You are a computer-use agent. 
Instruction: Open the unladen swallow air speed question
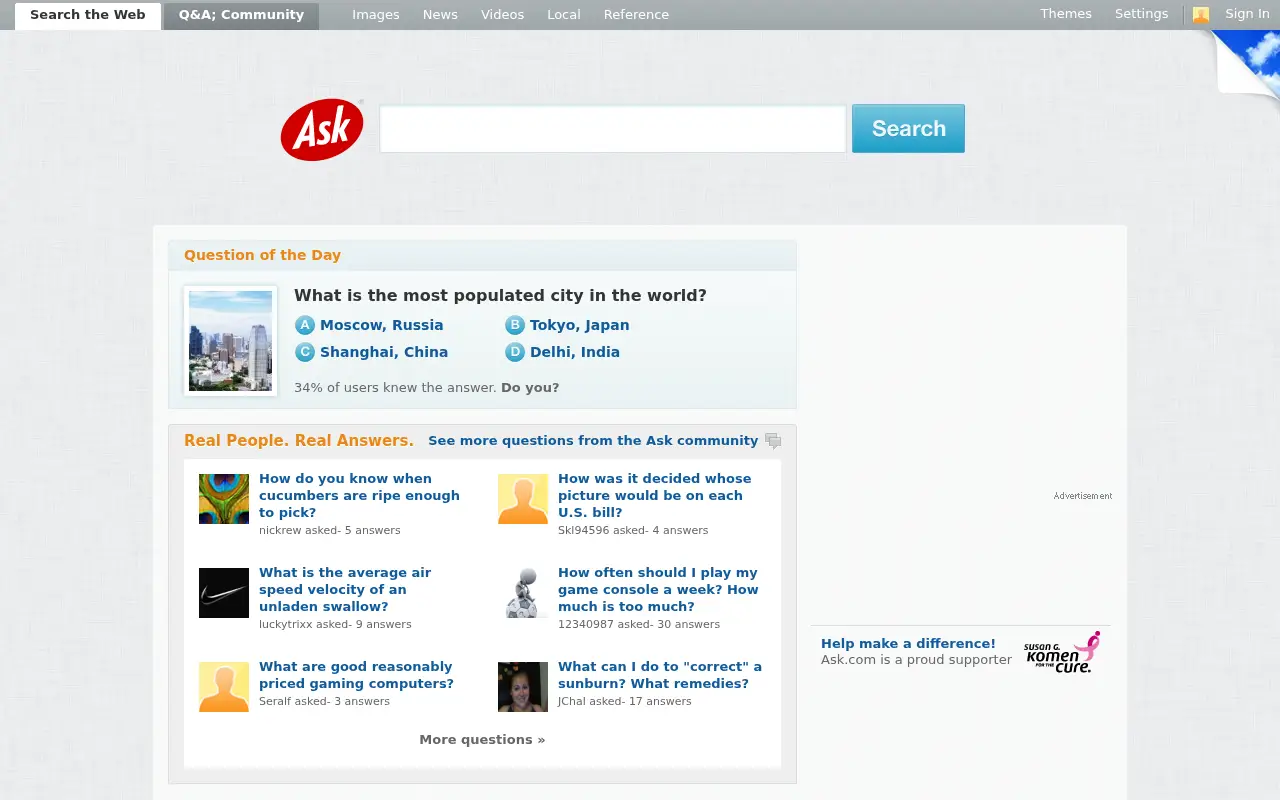coord(345,590)
